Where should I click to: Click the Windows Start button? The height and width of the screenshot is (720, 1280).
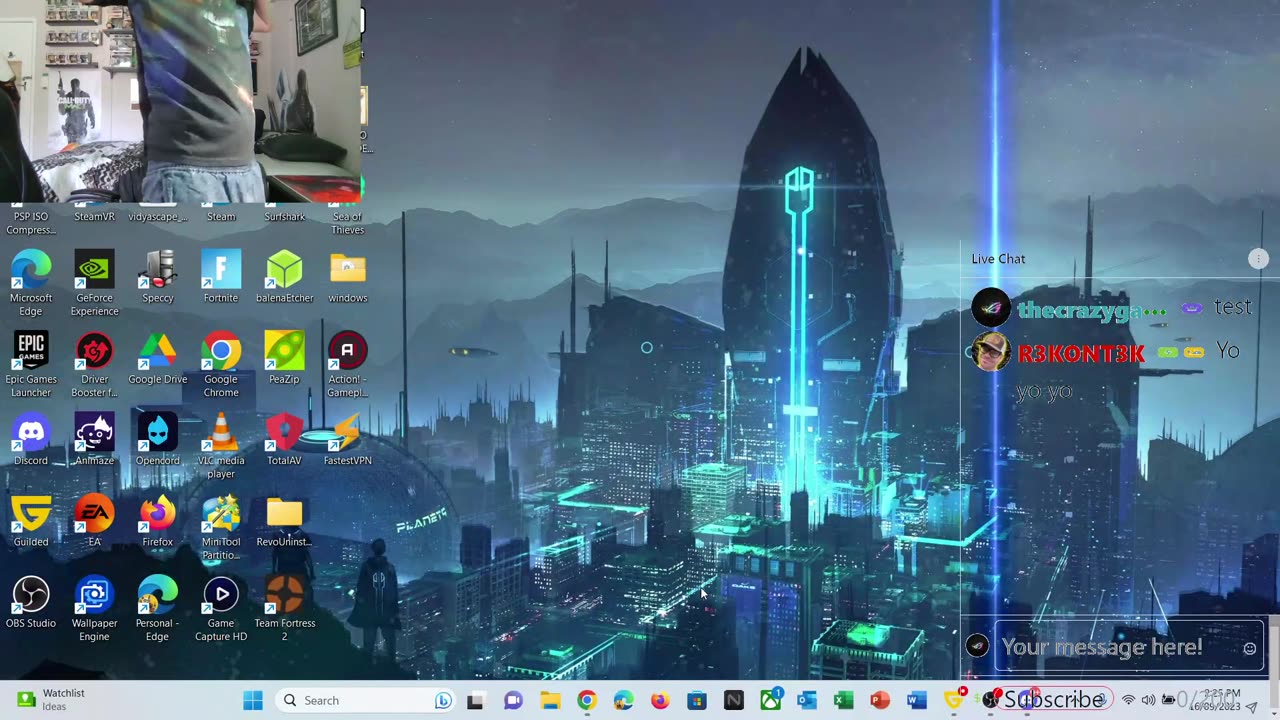point(253,700)
